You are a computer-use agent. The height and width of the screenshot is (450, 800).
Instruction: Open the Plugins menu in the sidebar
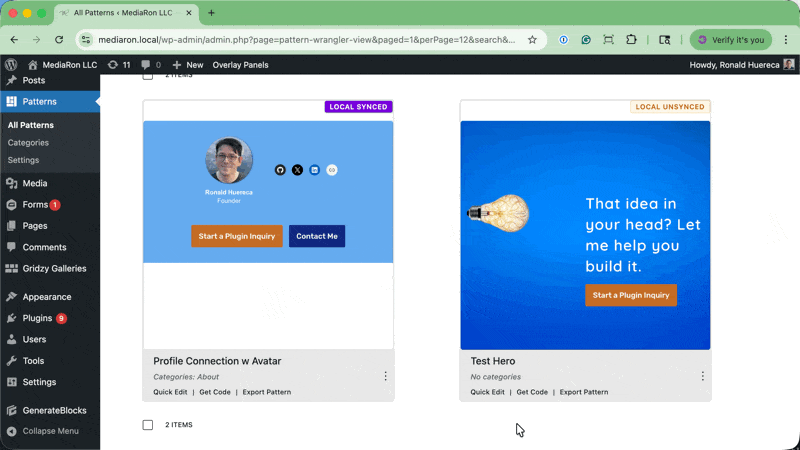coord(37,318)
